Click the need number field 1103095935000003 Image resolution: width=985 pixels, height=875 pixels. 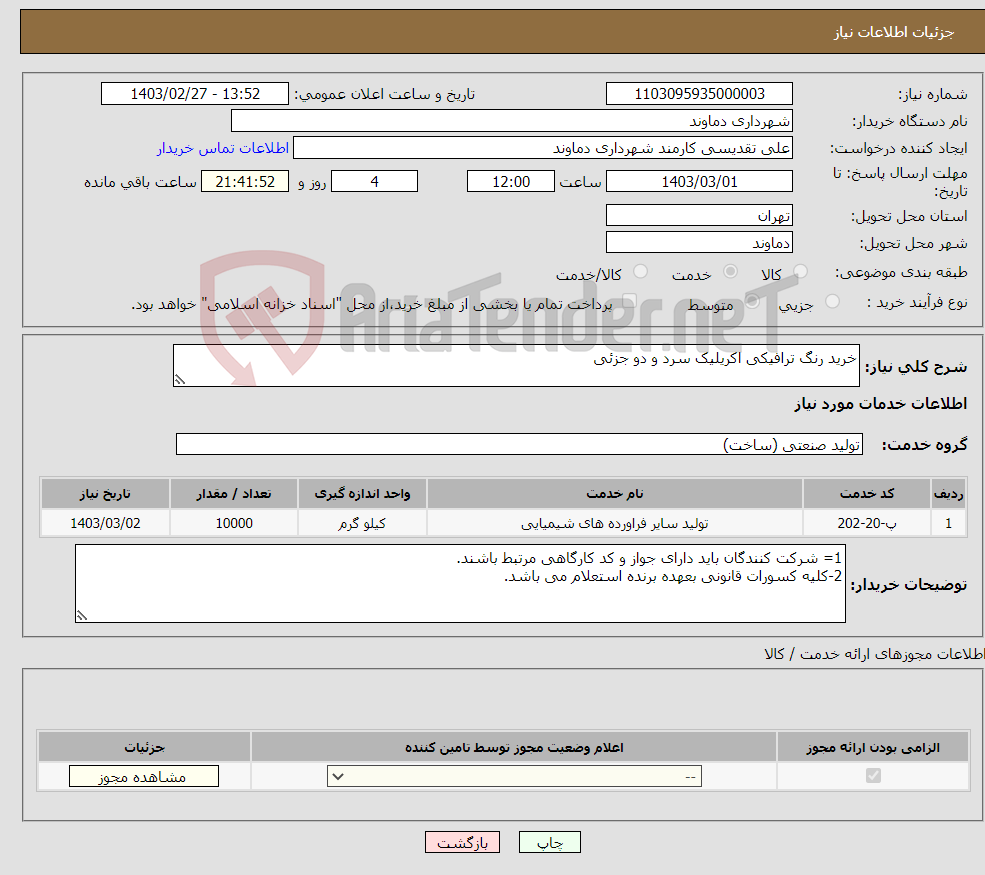coord(699,94)
